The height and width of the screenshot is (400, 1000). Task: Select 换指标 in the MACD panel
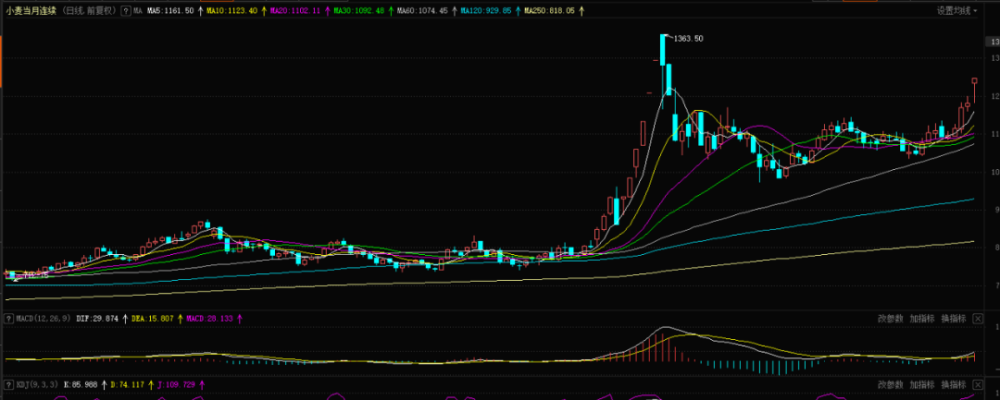953,318
